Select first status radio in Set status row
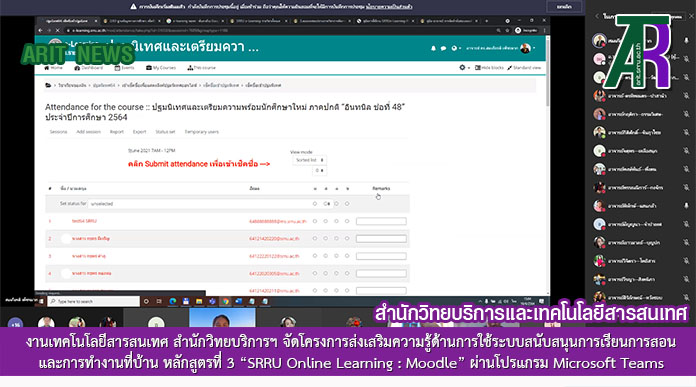 pos(315,204)
